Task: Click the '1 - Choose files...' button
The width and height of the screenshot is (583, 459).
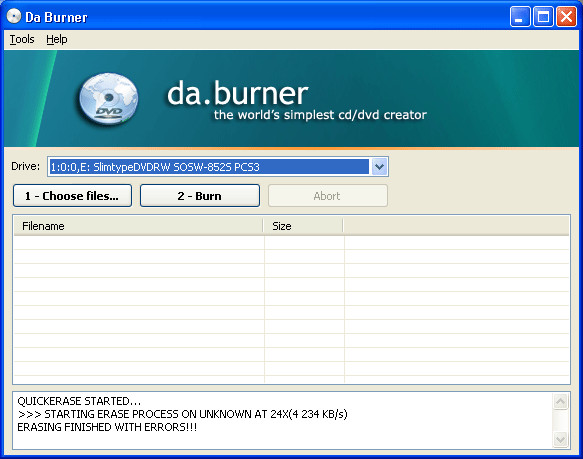Action: [x=73, y=196]
